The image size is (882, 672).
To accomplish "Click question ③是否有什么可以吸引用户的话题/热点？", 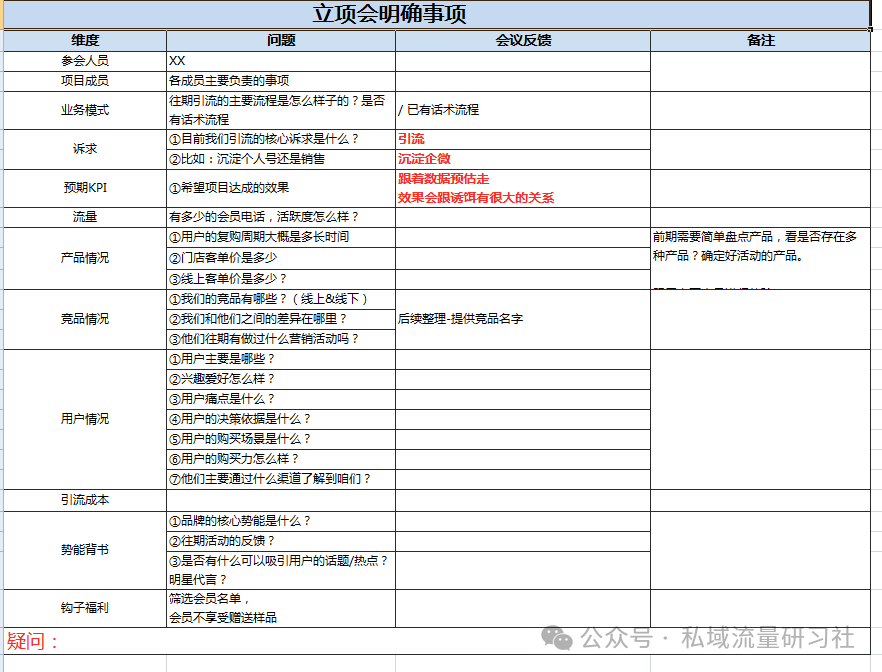I will 281,570.
